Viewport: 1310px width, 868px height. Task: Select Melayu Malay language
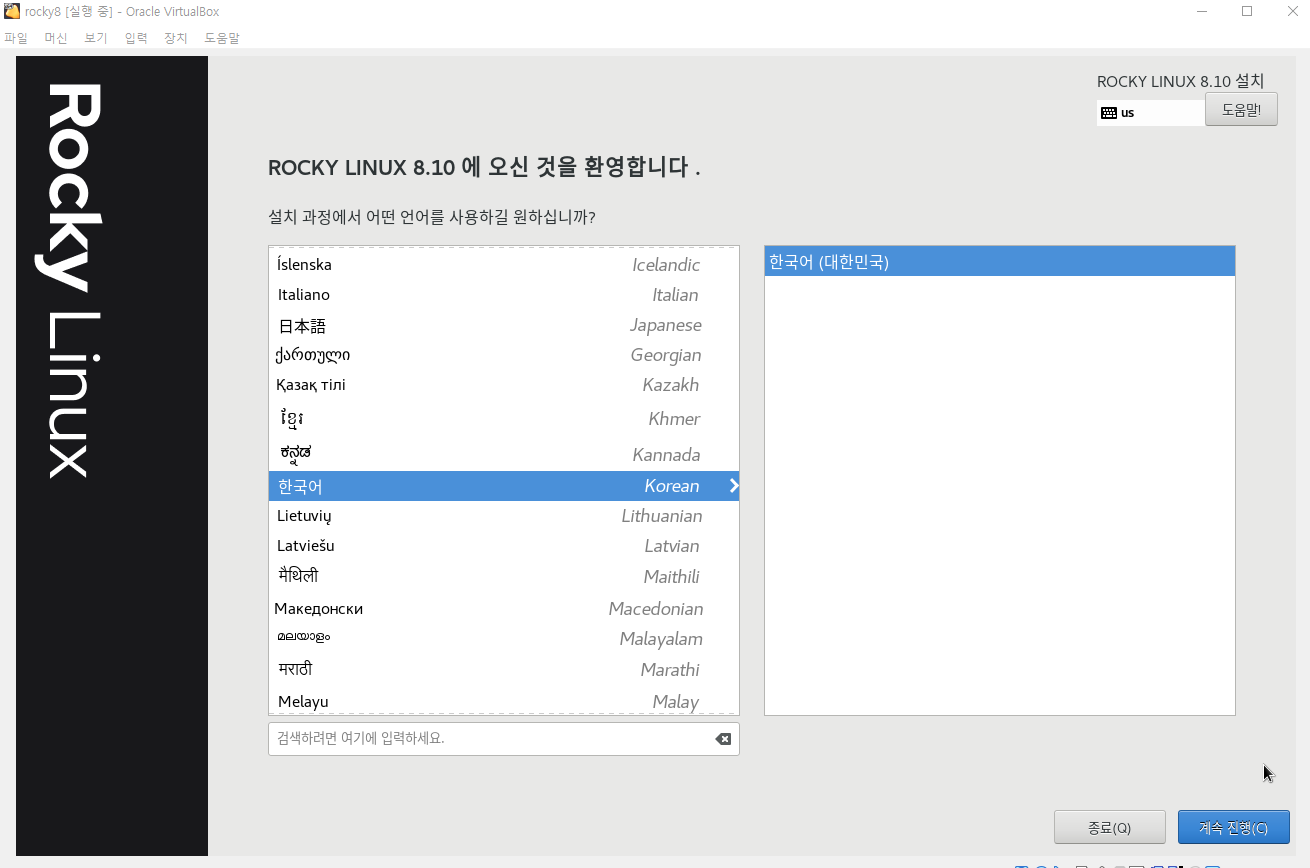pyautogui.click(x=504, y=700)
